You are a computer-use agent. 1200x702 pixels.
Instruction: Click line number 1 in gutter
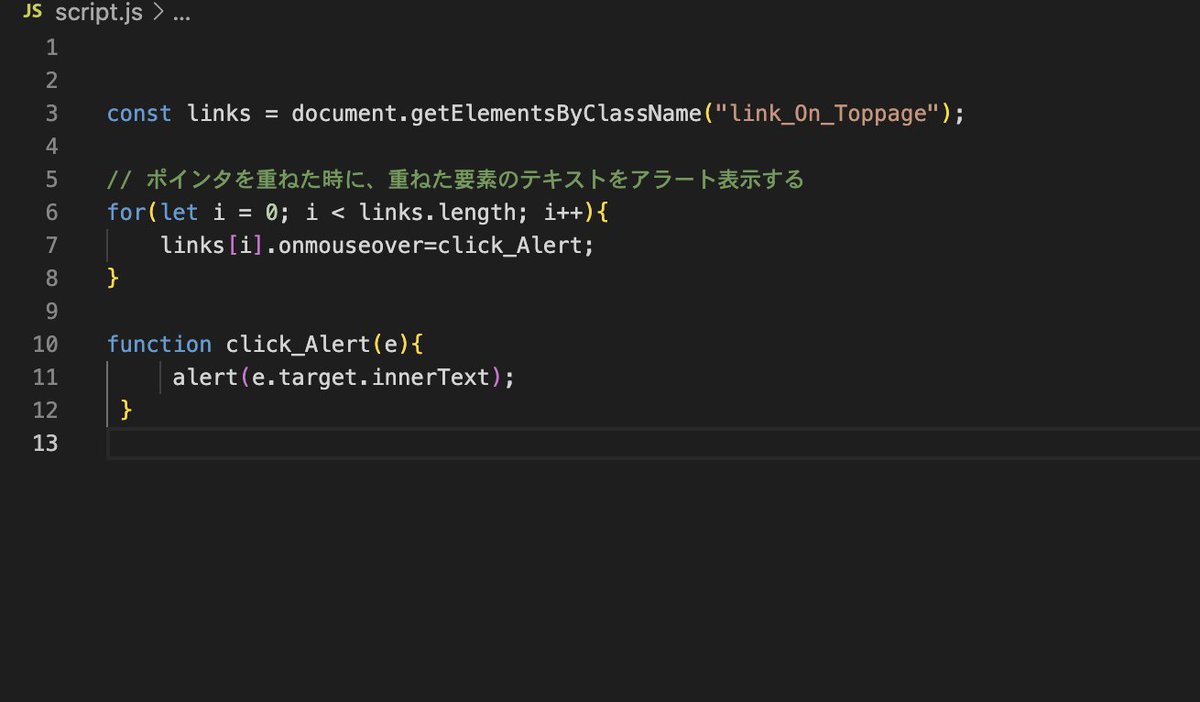(x=51, y=47)
